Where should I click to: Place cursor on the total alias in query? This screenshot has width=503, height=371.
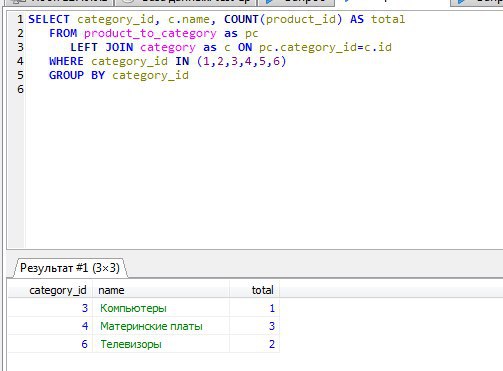tap(388, 19)
